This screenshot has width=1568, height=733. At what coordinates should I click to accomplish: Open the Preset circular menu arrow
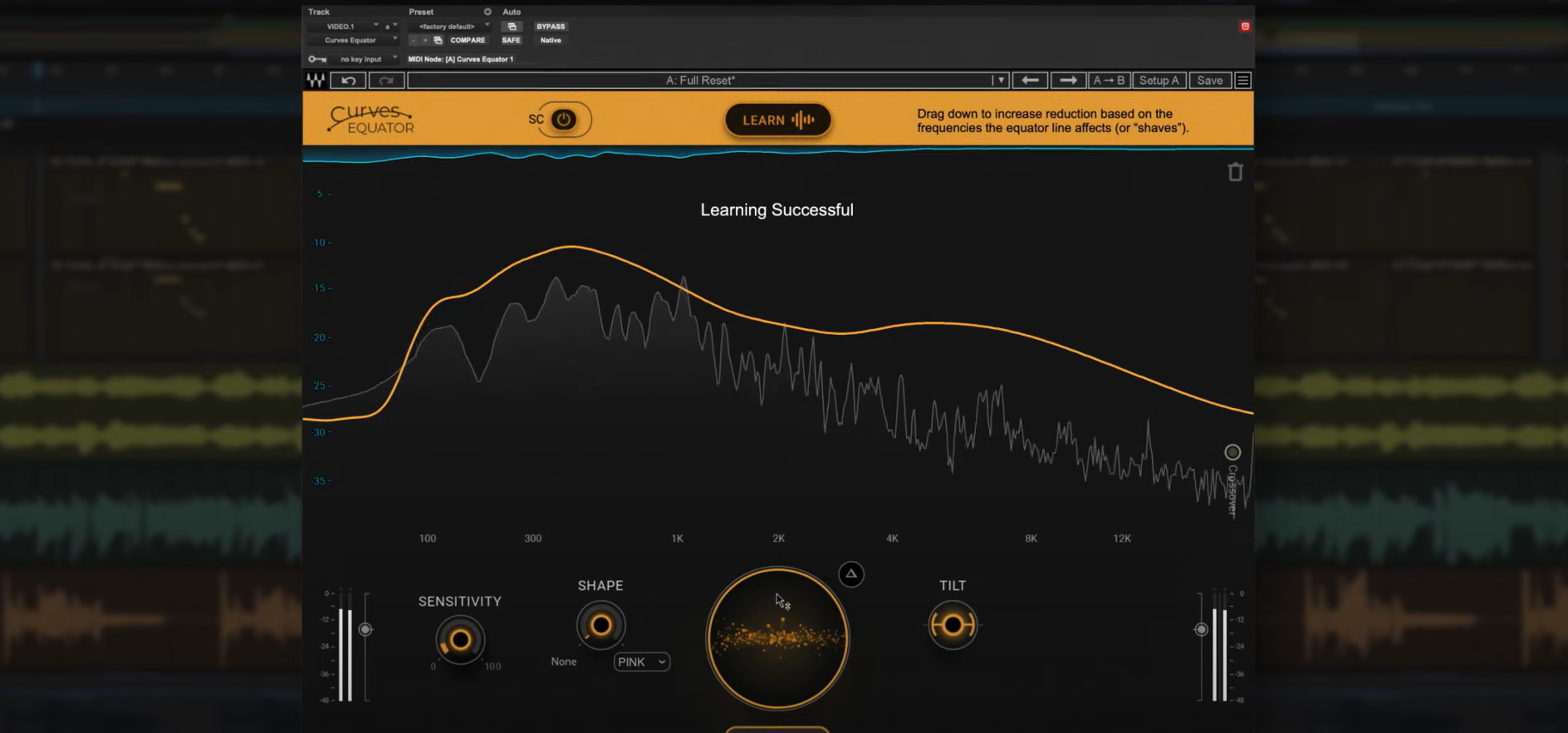(x=488, y=12)
